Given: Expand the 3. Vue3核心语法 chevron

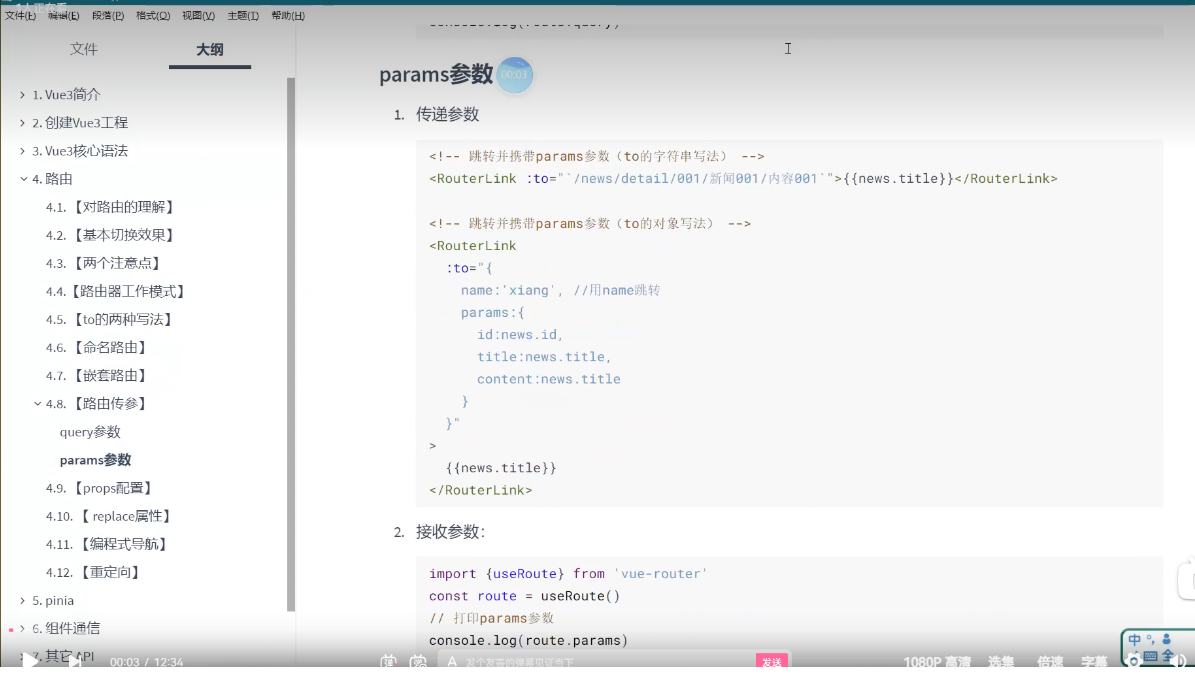Looking at the screenshot, I should (22, 151).
